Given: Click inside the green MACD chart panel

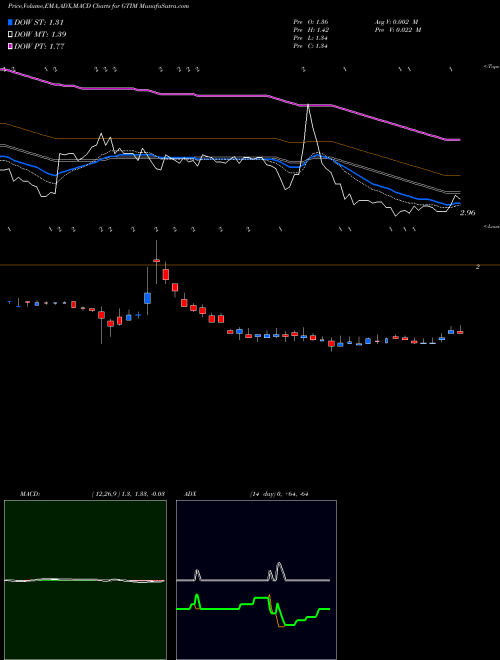Looking at the screenshot, I should (85, 580).
